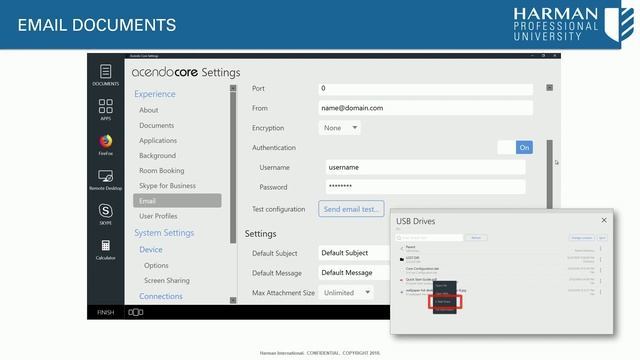Expand the Device settings group

point(151,249)
